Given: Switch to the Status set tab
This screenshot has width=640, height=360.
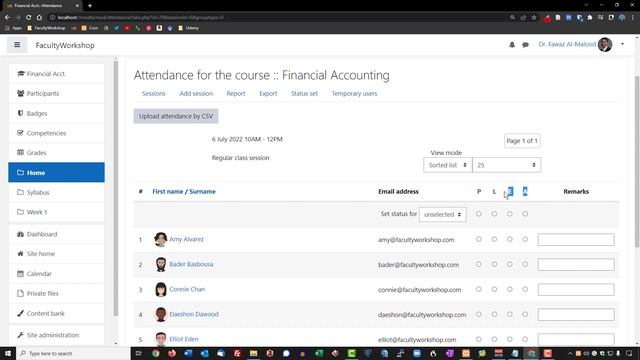Looking at the screenshot, I should pos(304,93).
